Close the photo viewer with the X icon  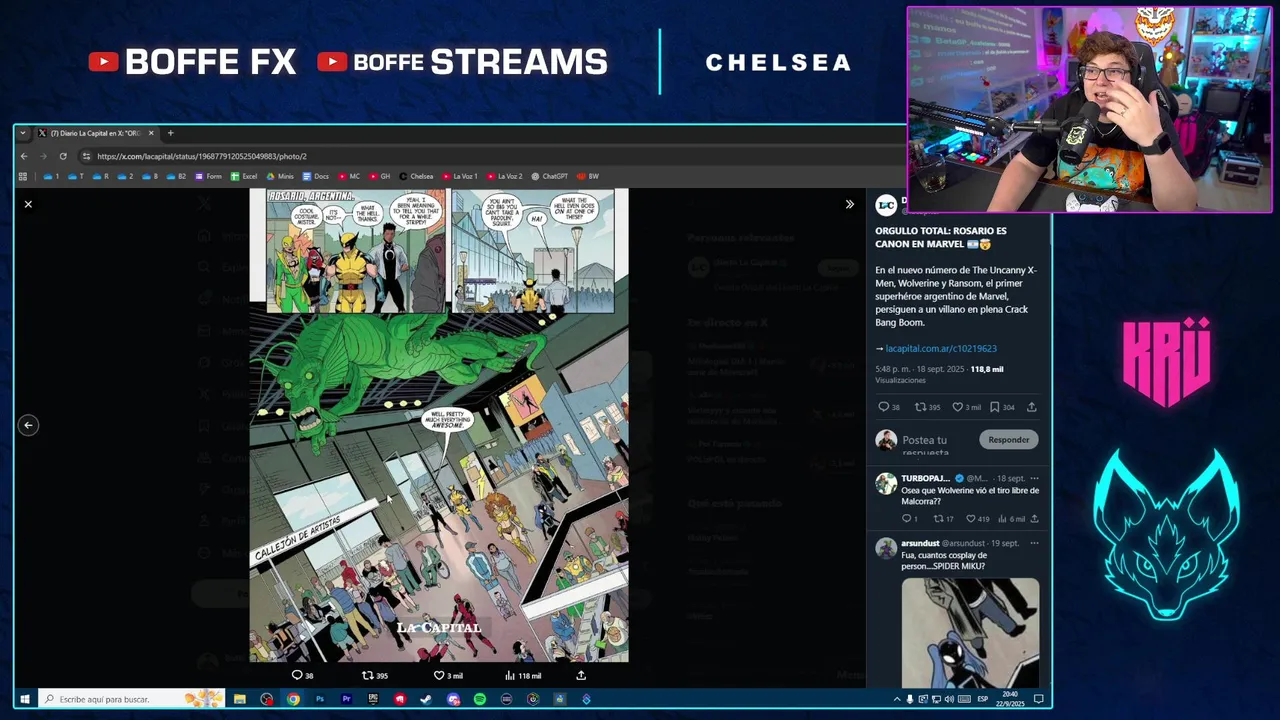(x=28, y=204)
